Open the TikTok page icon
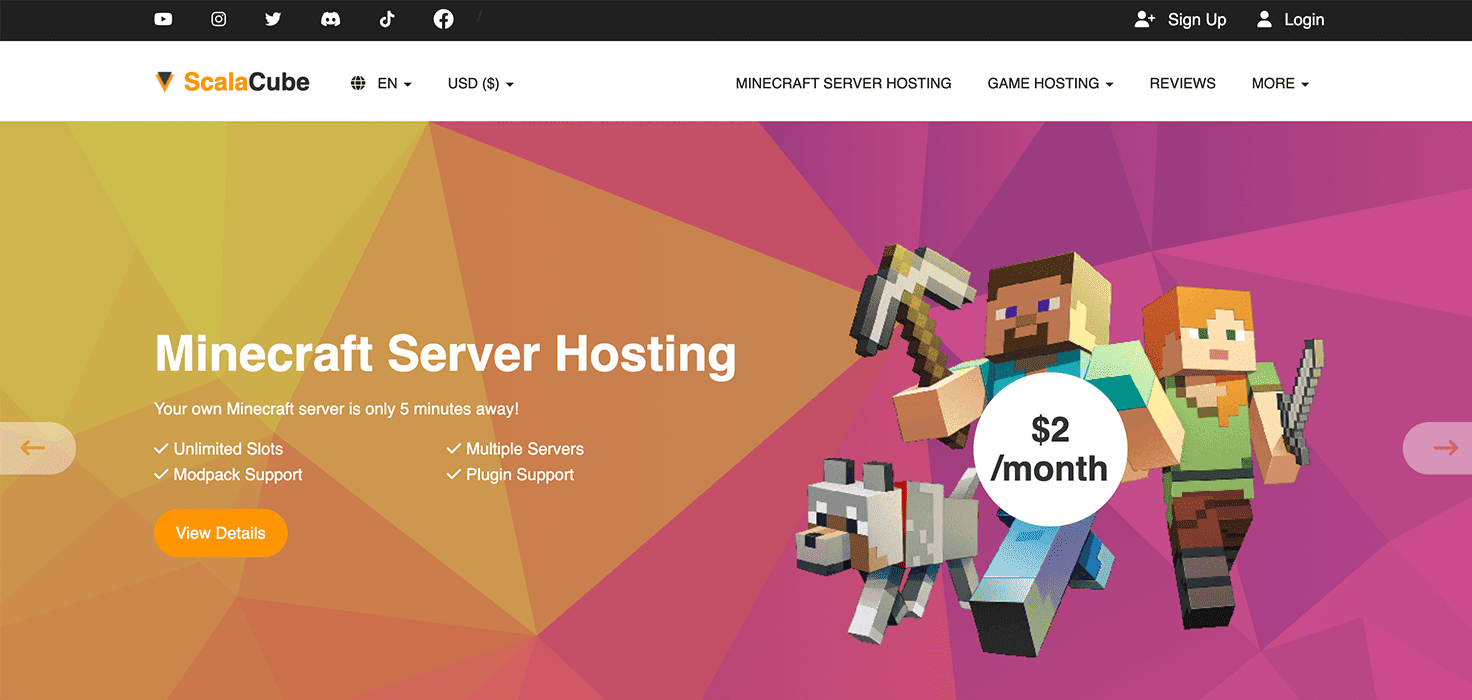Image resolution: width=1472 pixels, height=700 pixels. click(387, 19)
